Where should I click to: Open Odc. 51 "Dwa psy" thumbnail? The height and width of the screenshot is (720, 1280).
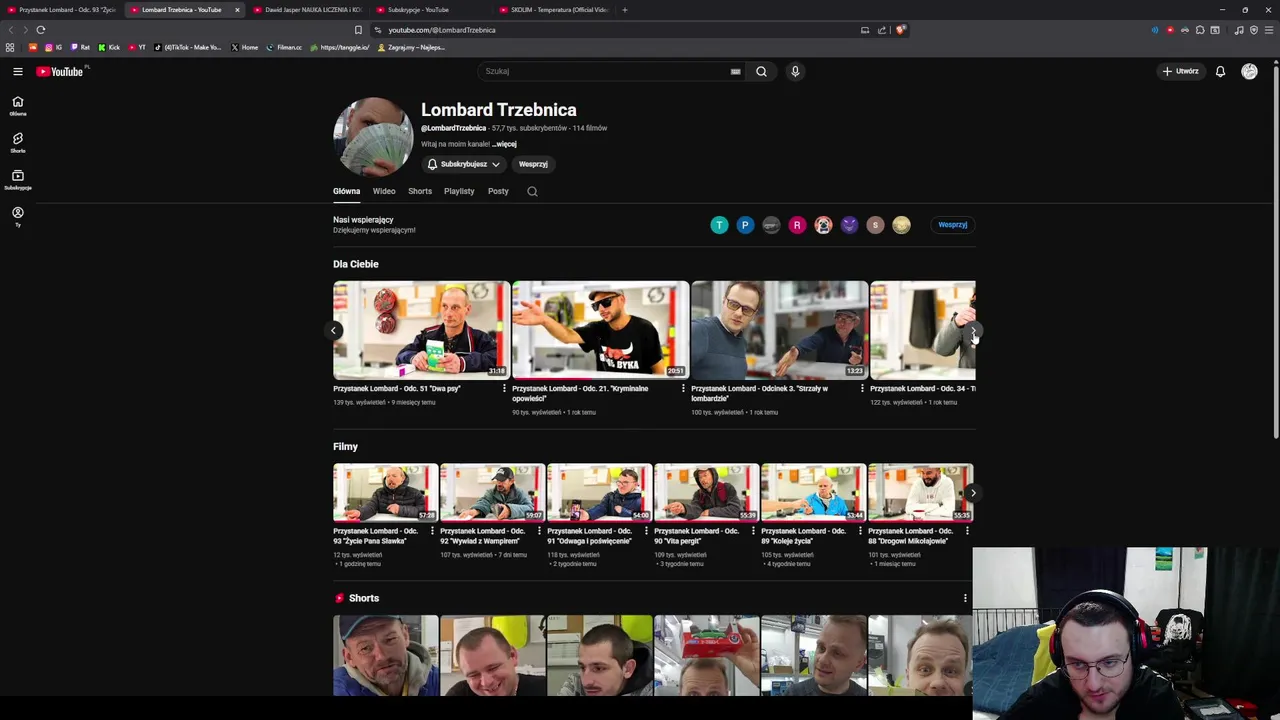pos(421,330)
